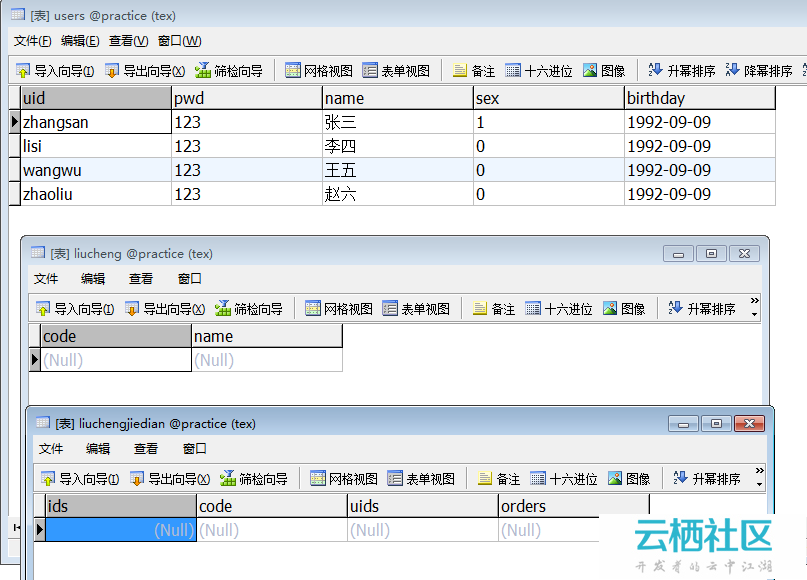The height and width of the screenshot is (580, 807).
Task: Open hex (十六进位) in liuchengjiedian window
Action: pos(563,479)
